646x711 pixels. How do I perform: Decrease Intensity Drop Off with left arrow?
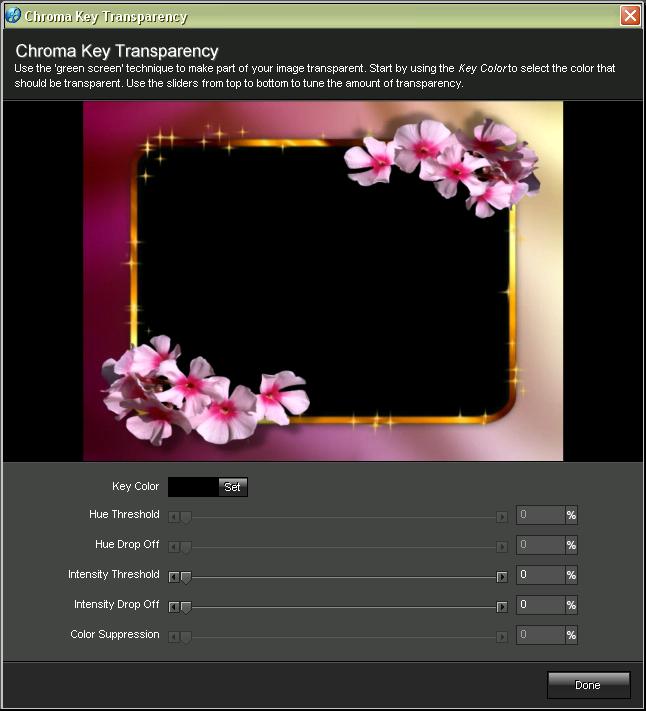tap(174, 607)
